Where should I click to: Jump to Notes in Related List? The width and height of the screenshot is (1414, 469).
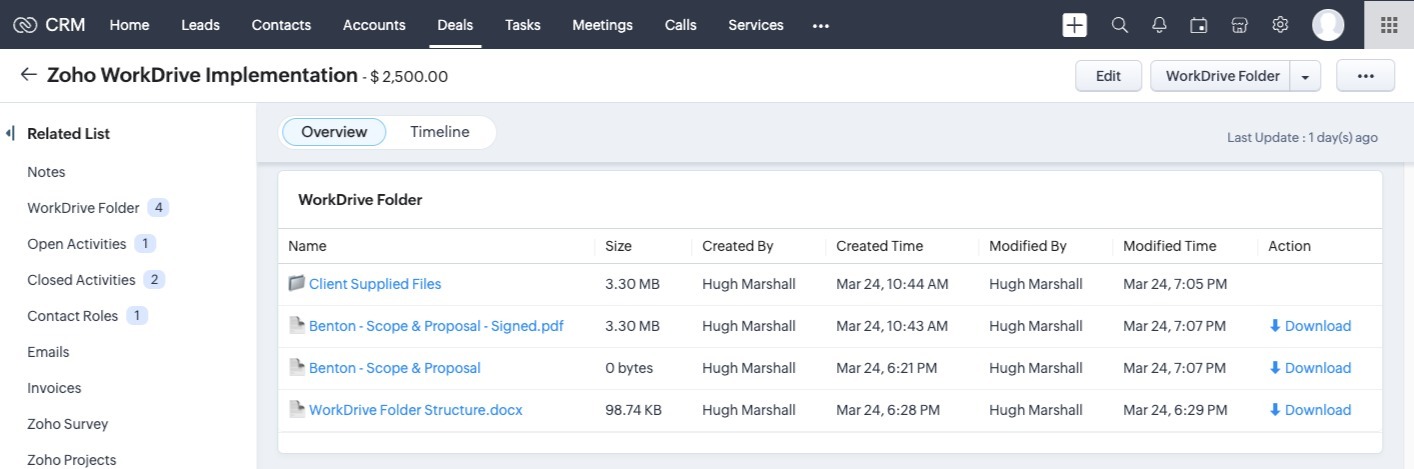pos(46,172)
